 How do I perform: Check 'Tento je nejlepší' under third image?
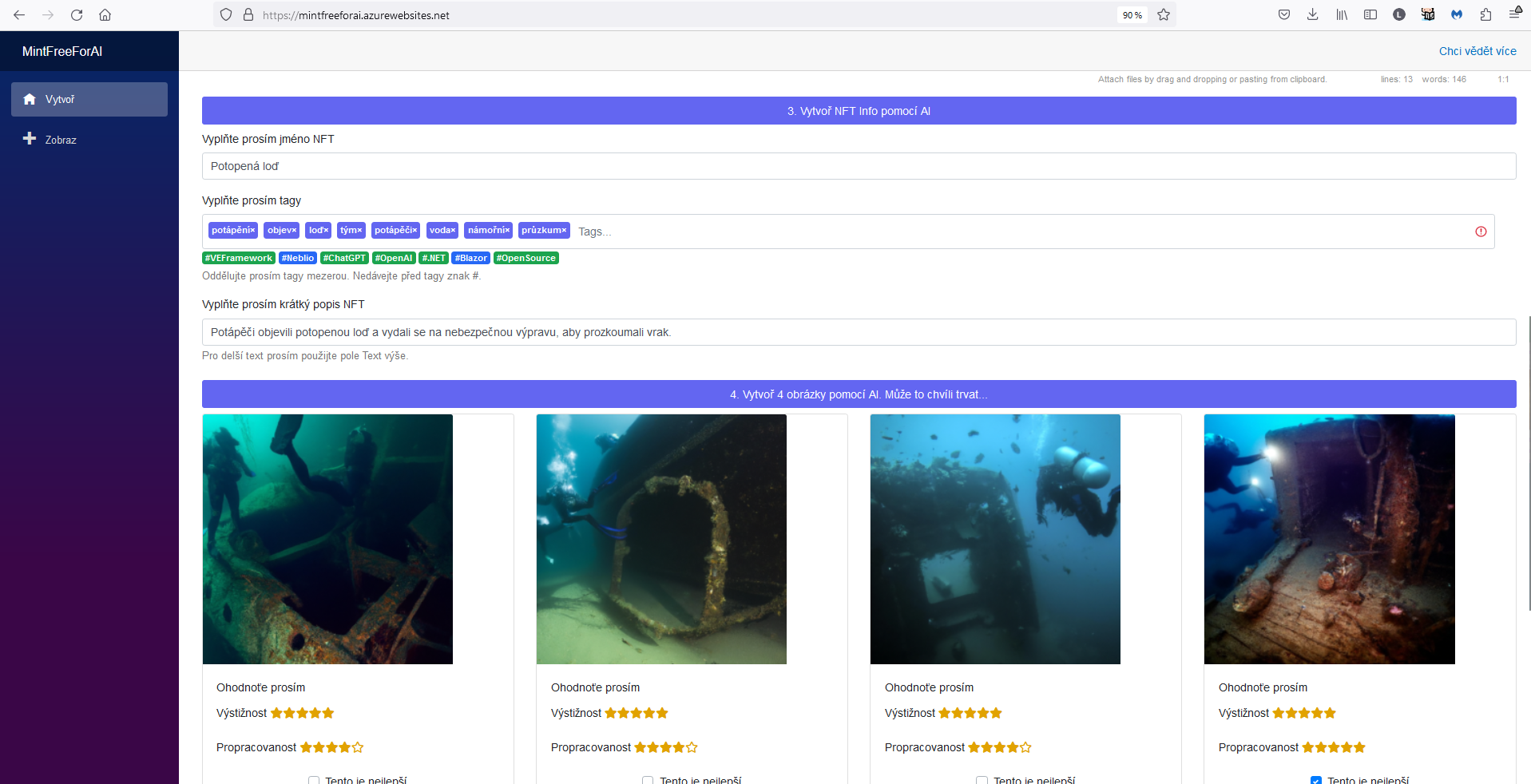pyautogui.click(x=982, y=781)
